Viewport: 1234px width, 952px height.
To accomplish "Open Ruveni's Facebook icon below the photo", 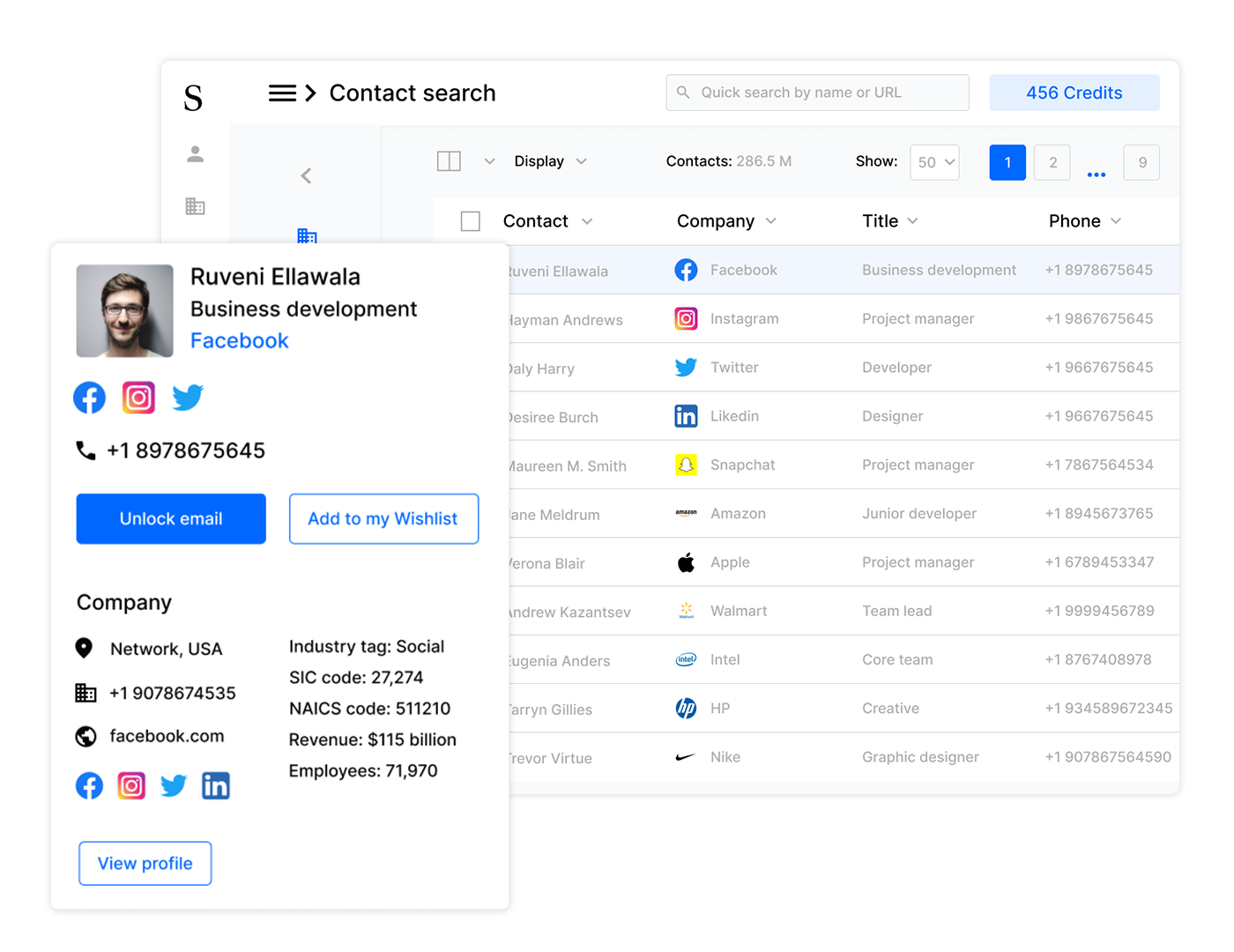I will click(89, 398).
